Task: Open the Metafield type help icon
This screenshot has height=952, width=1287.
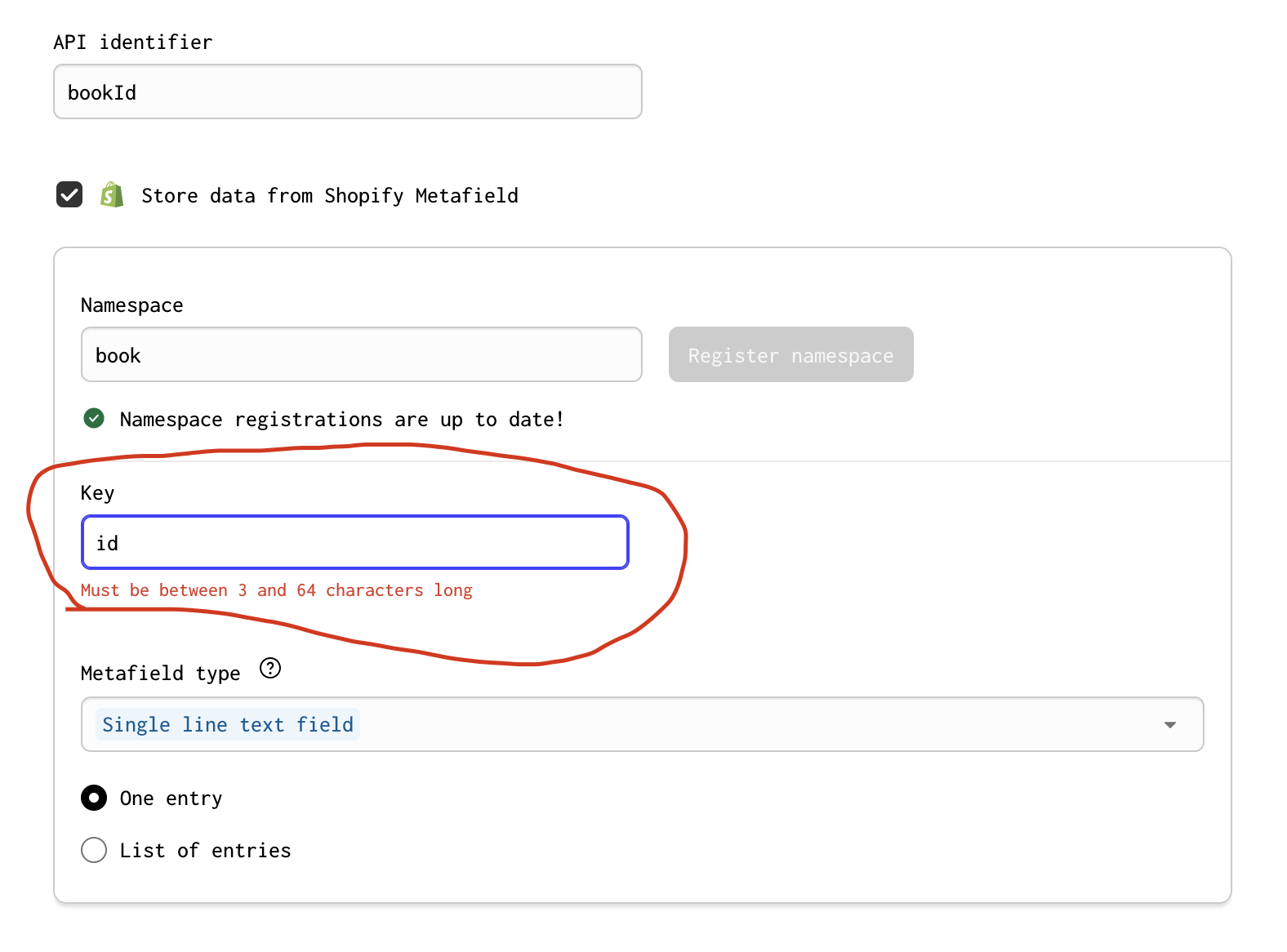Action: point(270,669)
